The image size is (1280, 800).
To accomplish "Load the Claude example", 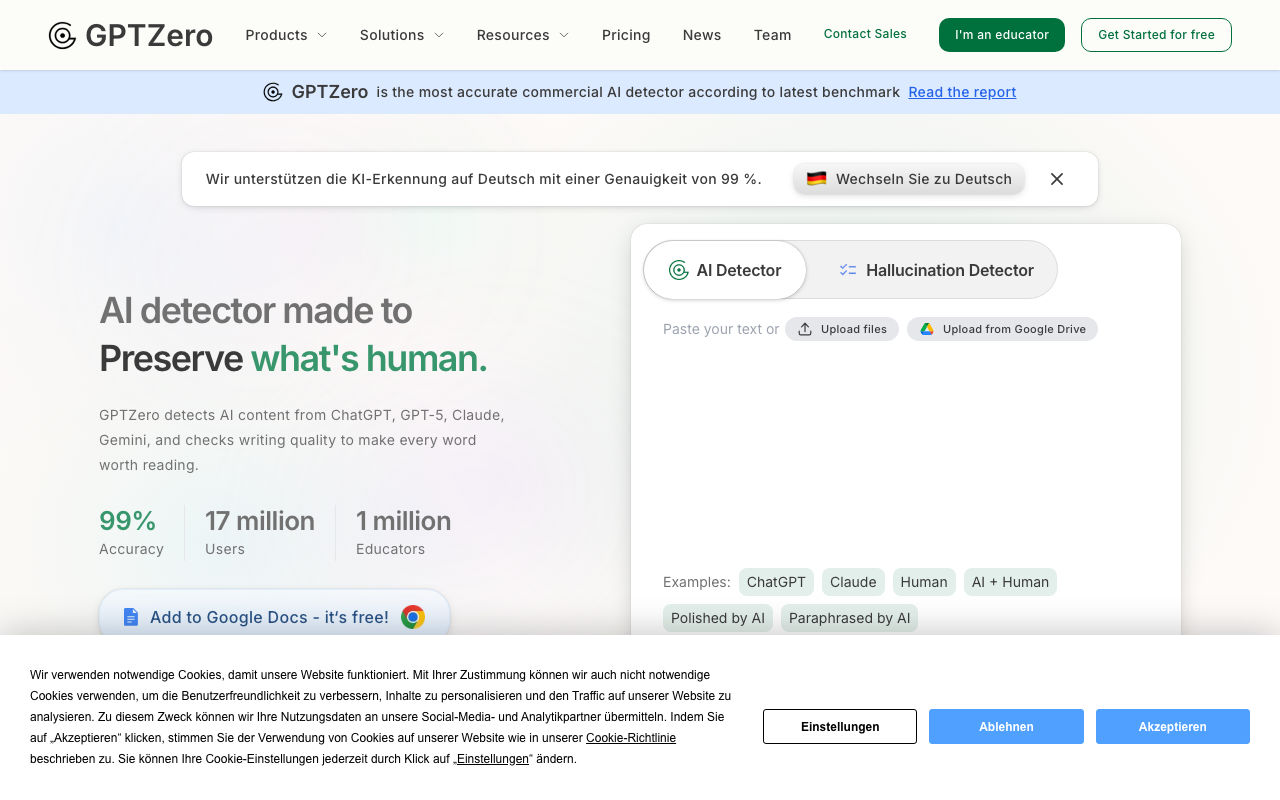I will tap(853, 582).
